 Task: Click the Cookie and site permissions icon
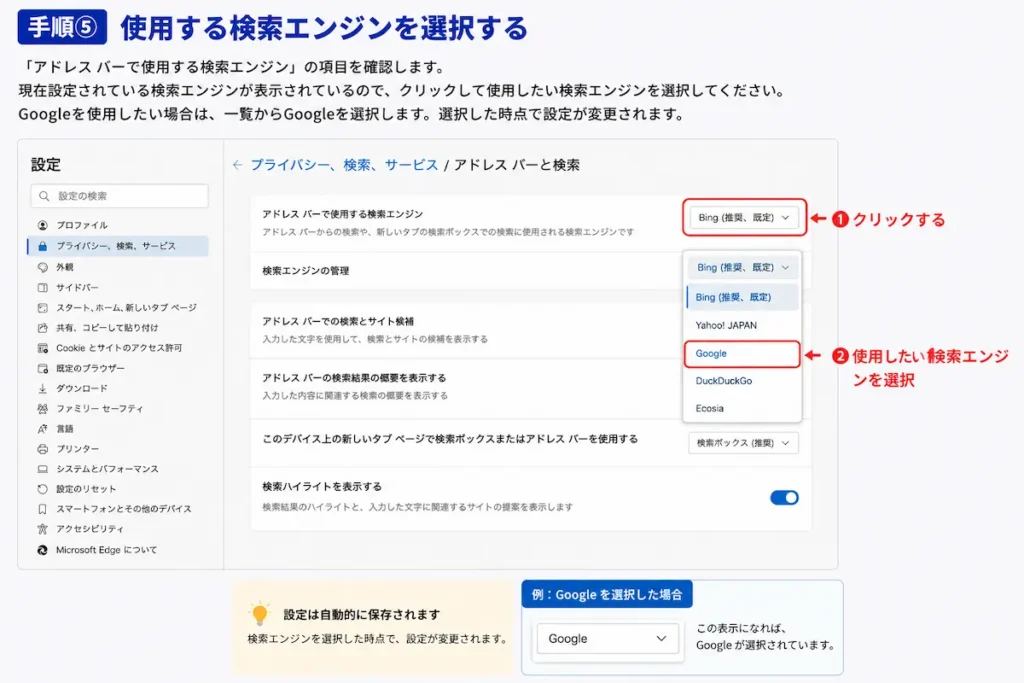pos(42,348)
